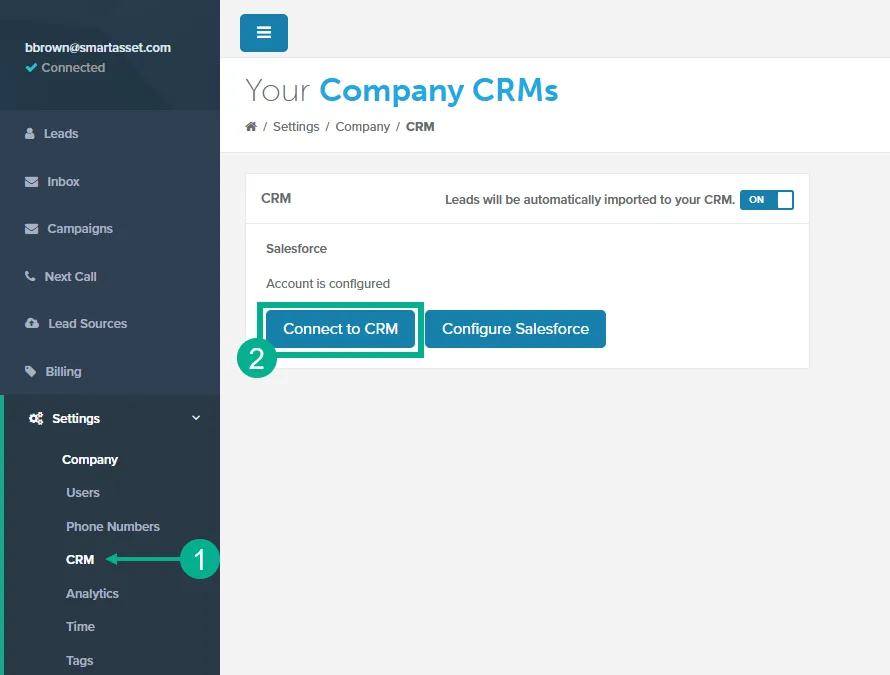Open Billing page
Screen dimensions: 890x675
64,372
